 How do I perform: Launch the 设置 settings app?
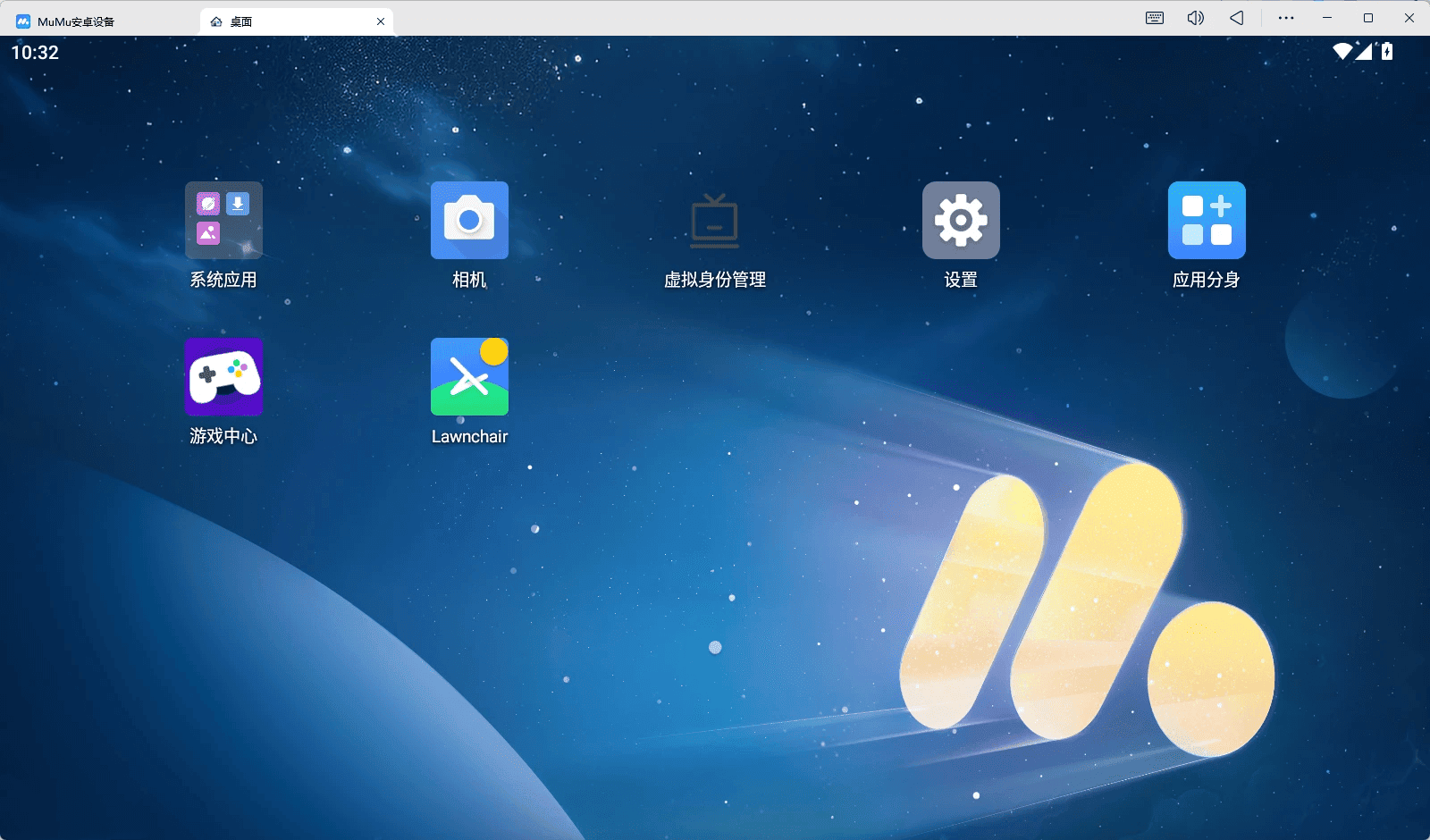(960, 221)
